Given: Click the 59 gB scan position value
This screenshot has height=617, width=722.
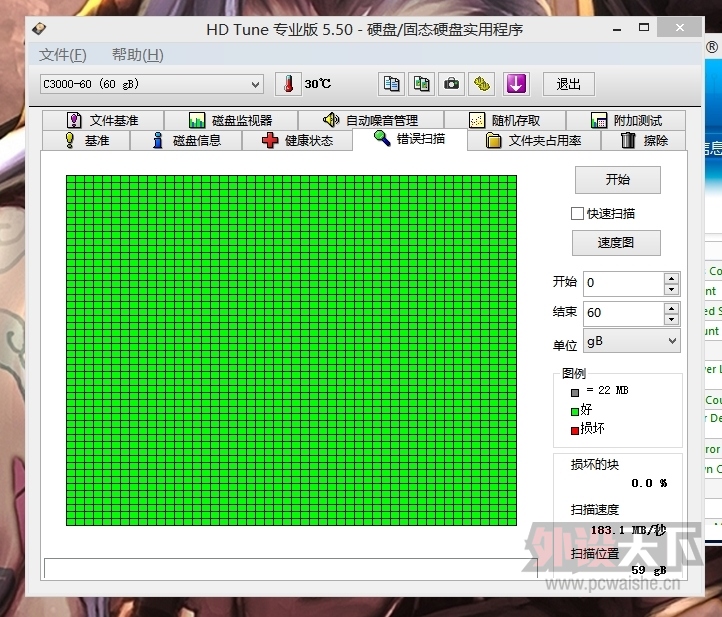Looking at the screenshot, I should [649, 570].
